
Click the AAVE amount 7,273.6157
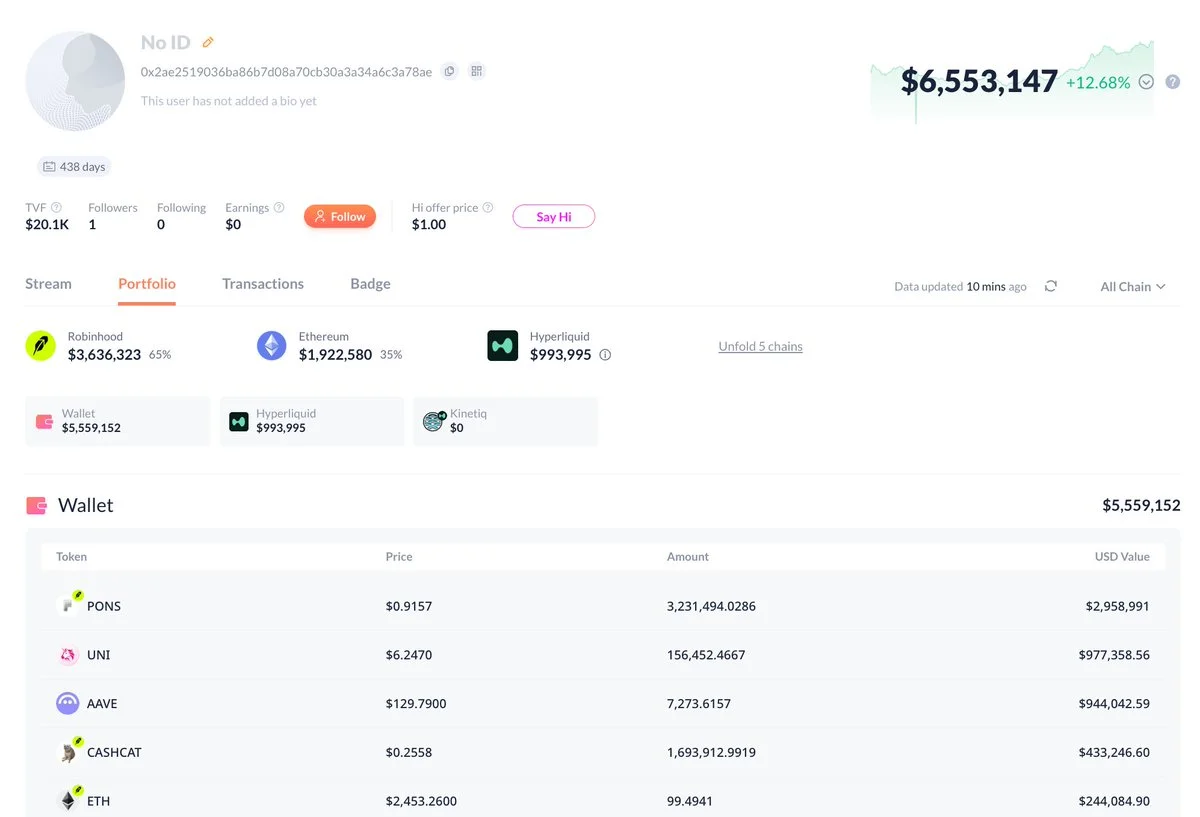(699, 704)
